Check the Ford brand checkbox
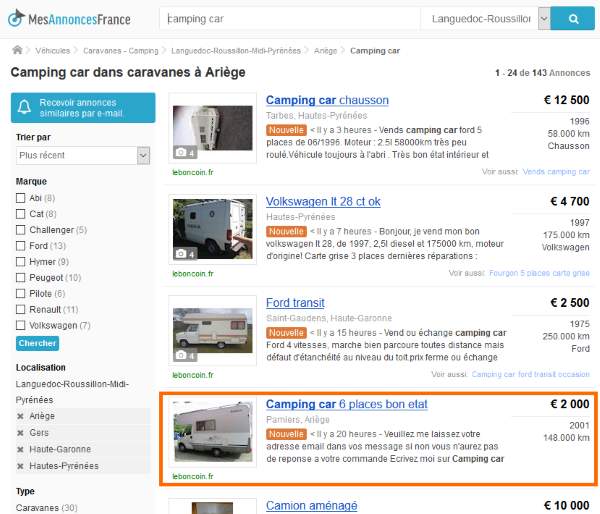 [20, 246]
